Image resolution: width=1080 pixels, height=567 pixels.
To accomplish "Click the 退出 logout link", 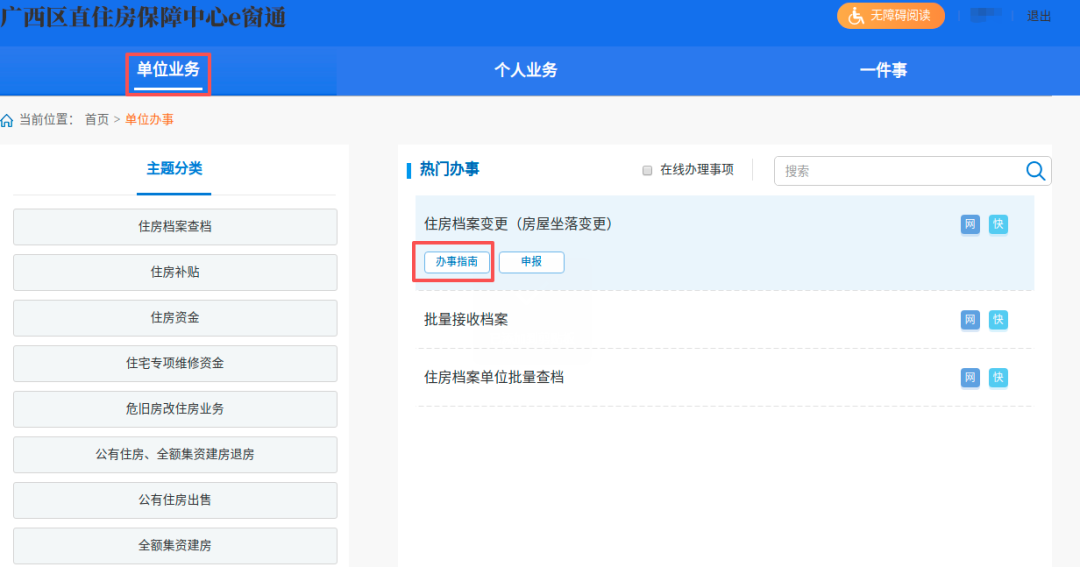I will click(1039, 16).
